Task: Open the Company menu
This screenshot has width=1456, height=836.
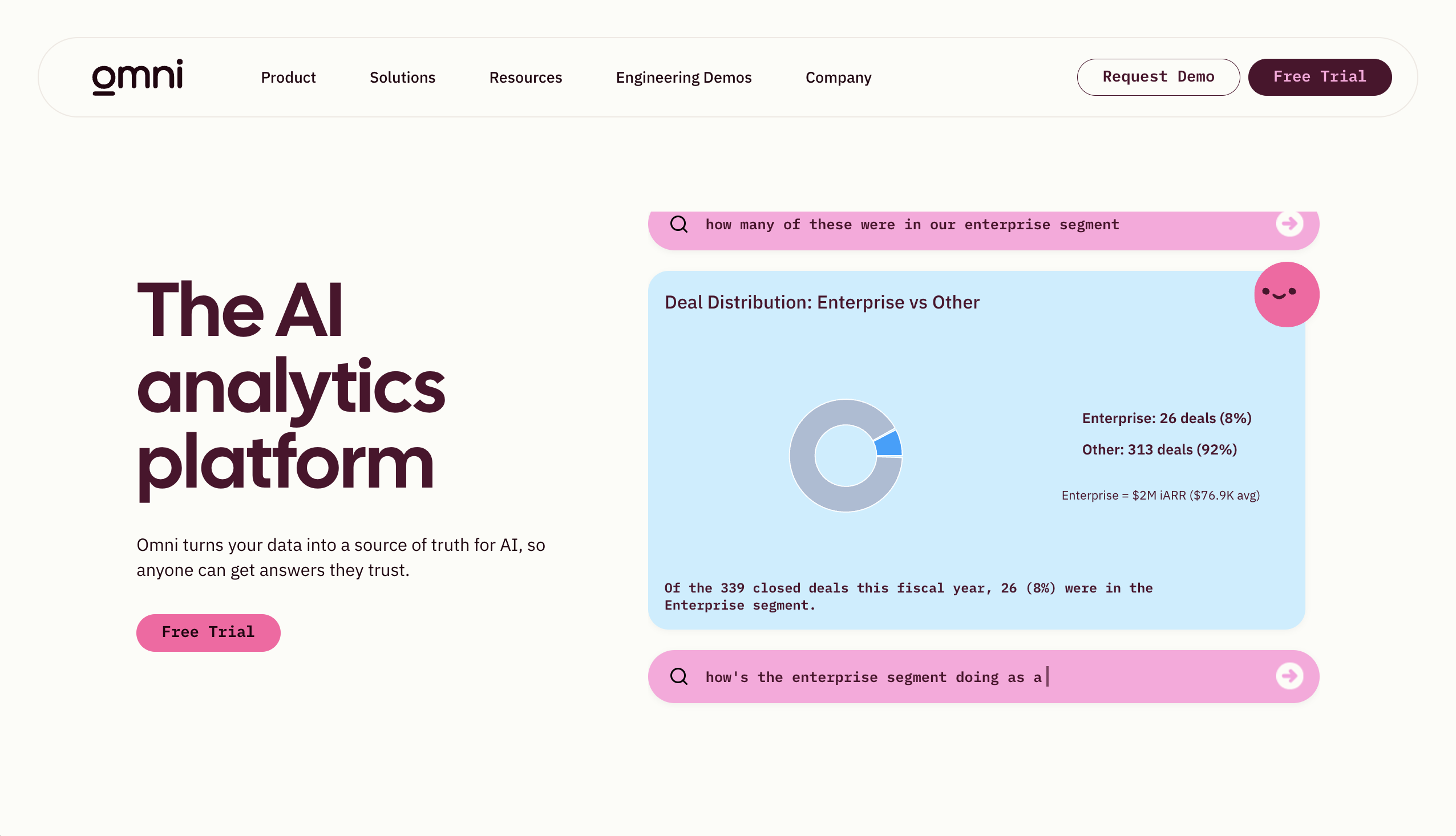Action: click(x=838, y=78)
